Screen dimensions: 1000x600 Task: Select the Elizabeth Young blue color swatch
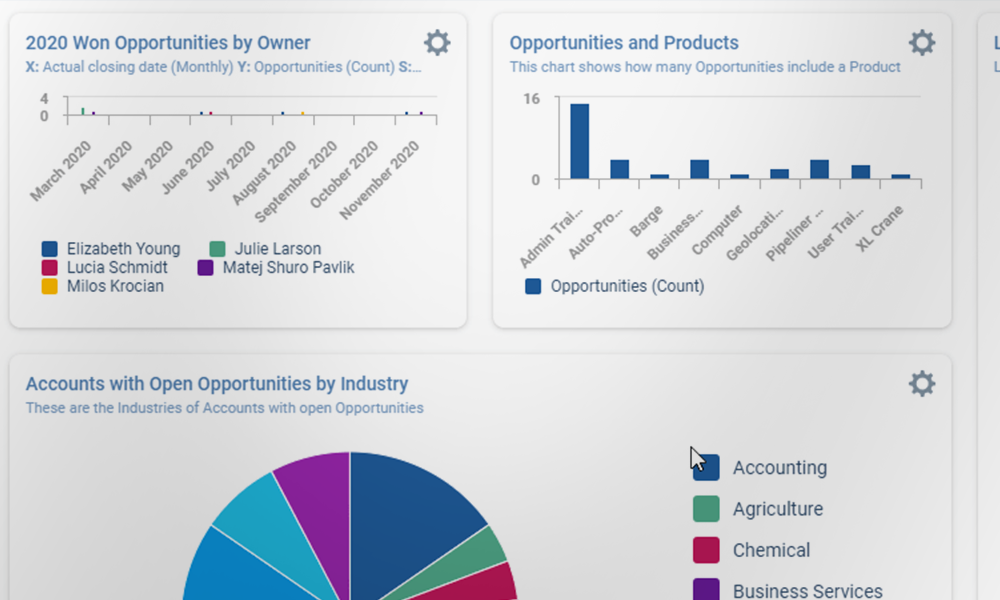click(49, 249)
